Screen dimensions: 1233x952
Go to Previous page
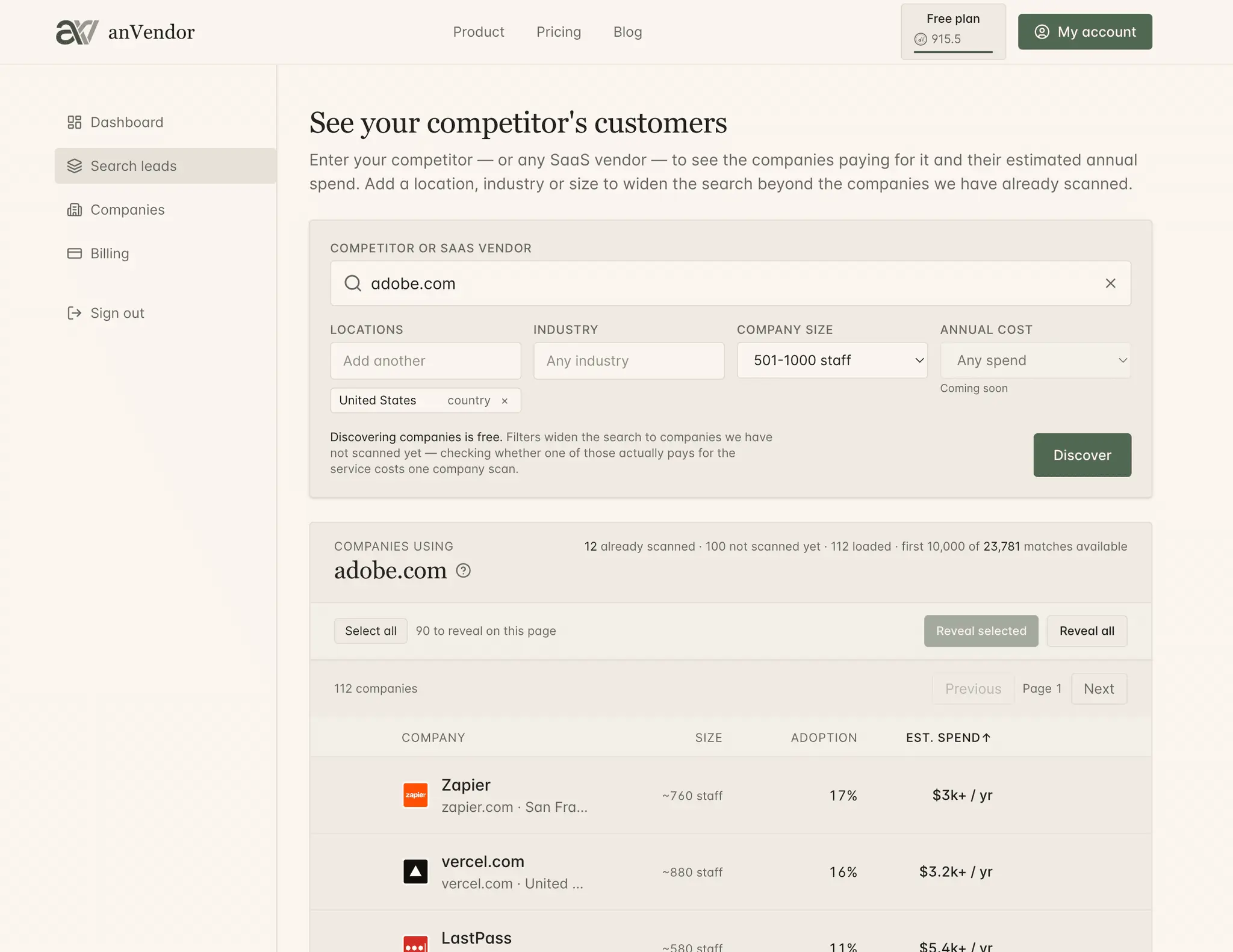point(973,688)
